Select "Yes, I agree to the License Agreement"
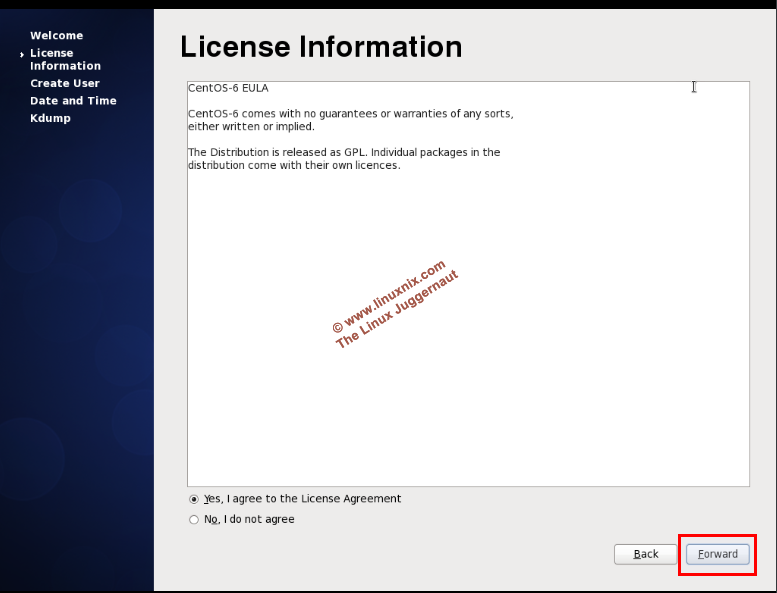Viewport: 777px width, 593px height. click(x=194, y=499)
